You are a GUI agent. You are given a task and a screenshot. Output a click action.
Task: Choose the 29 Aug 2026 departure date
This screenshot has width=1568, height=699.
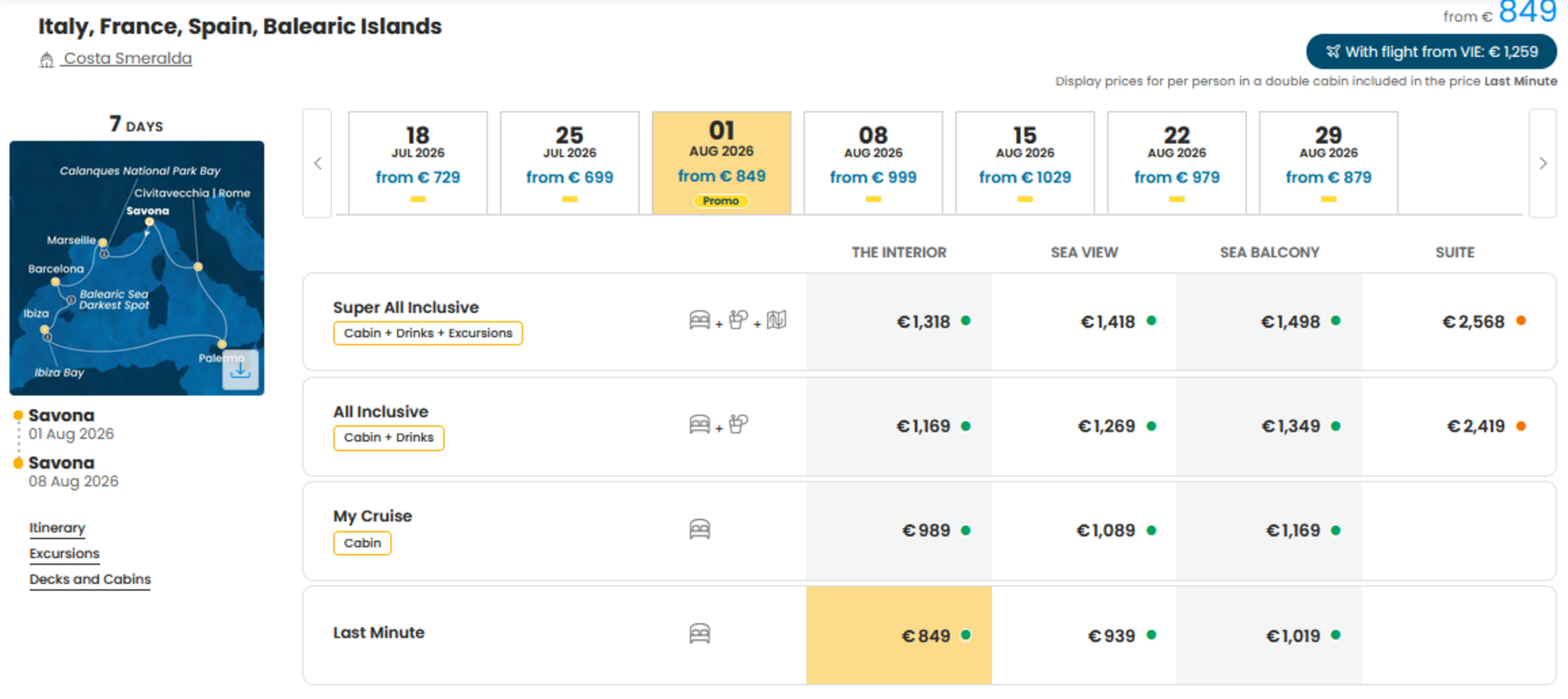[1328, 163]
